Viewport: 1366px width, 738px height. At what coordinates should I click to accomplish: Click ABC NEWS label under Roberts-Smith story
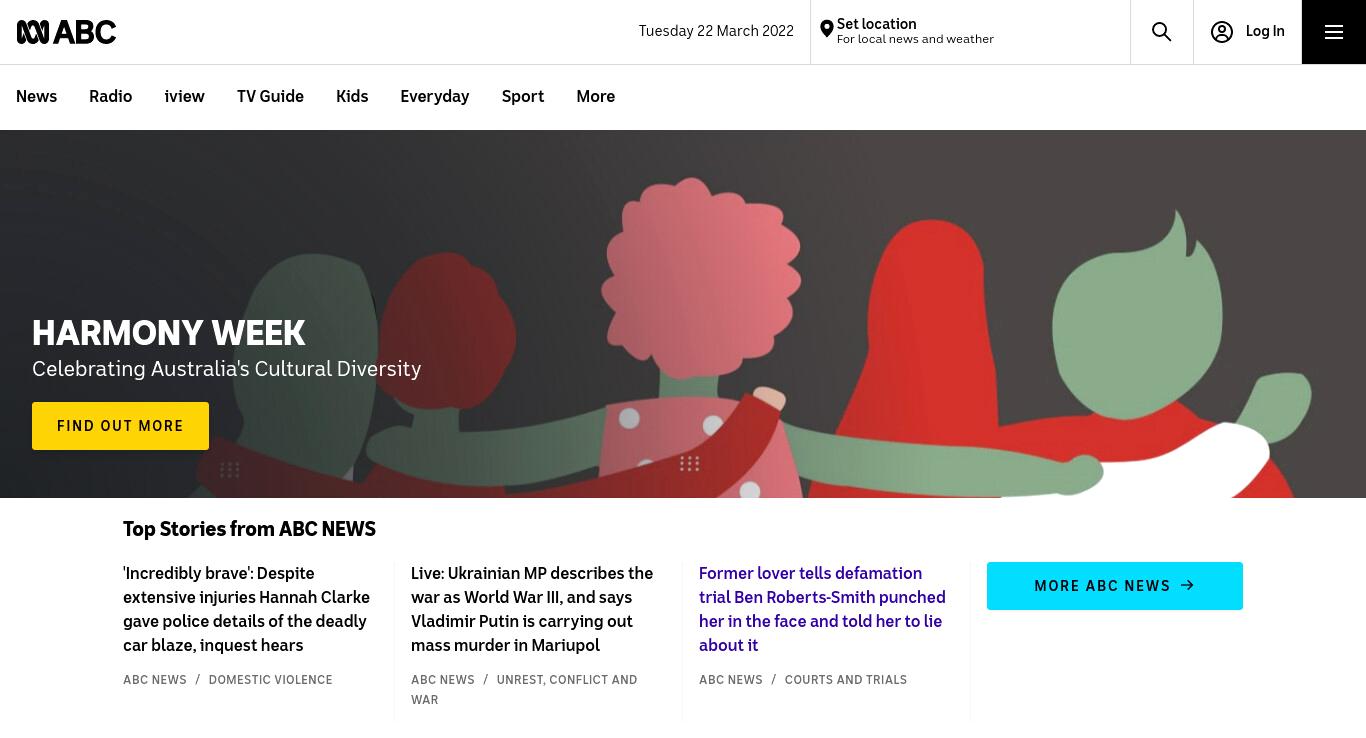[x=731, y=680]
